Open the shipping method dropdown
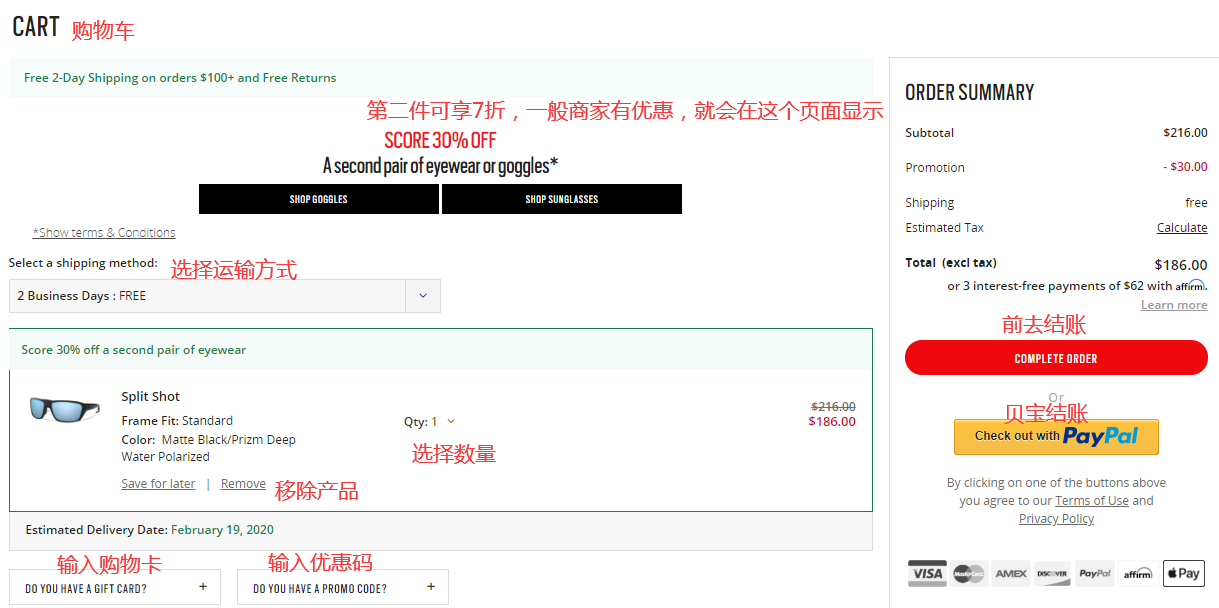 click(224, 296)
